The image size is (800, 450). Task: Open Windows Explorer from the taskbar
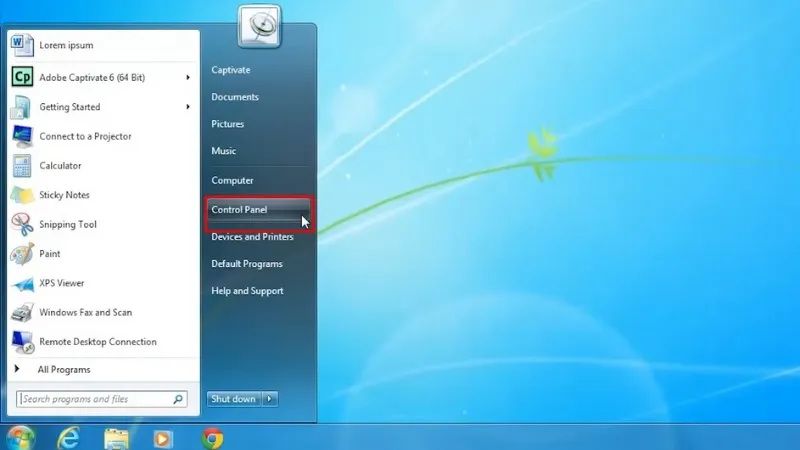116,438
